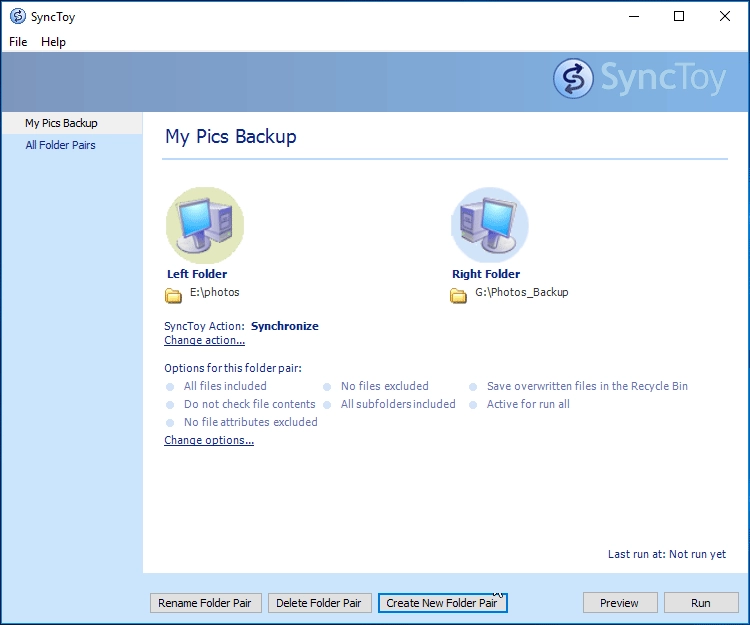Click the E:\photos path text

pyautogui.click(x=214, y=292)
